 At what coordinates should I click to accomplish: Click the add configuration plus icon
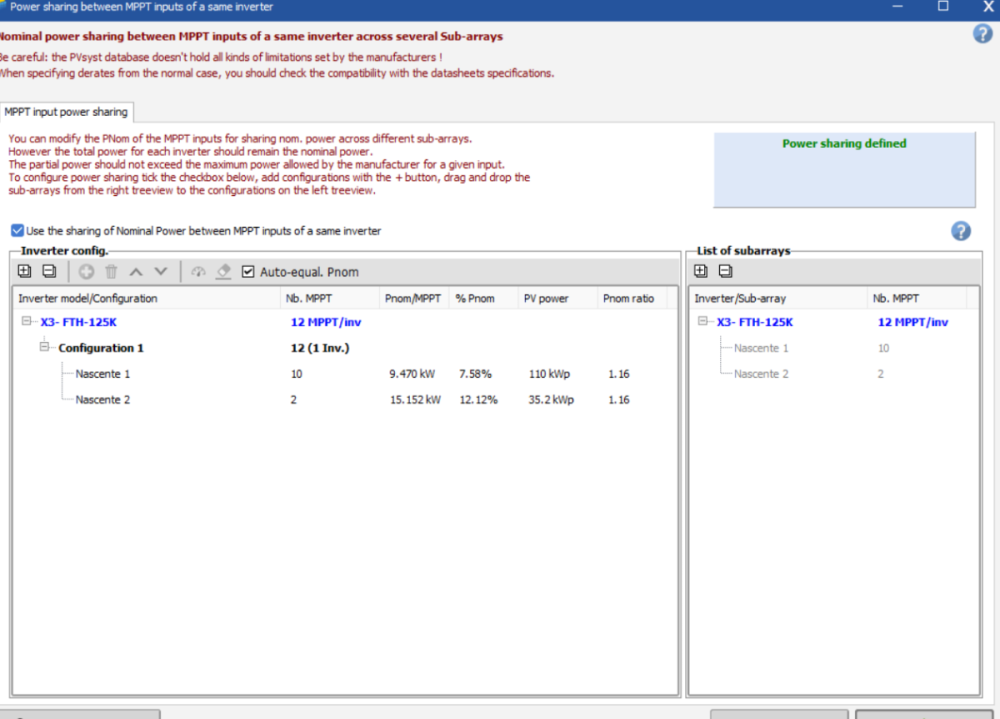pyautogui.click(x=86, y=271)
